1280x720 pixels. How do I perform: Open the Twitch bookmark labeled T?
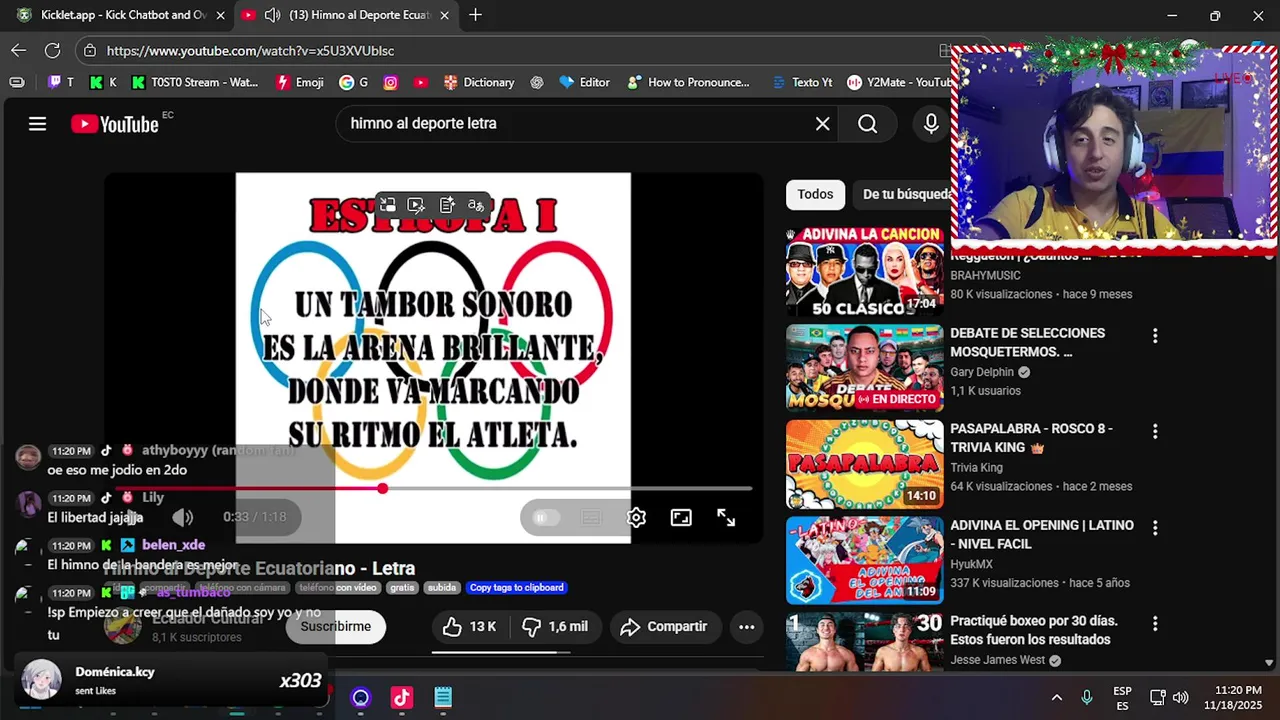[61, 82]
